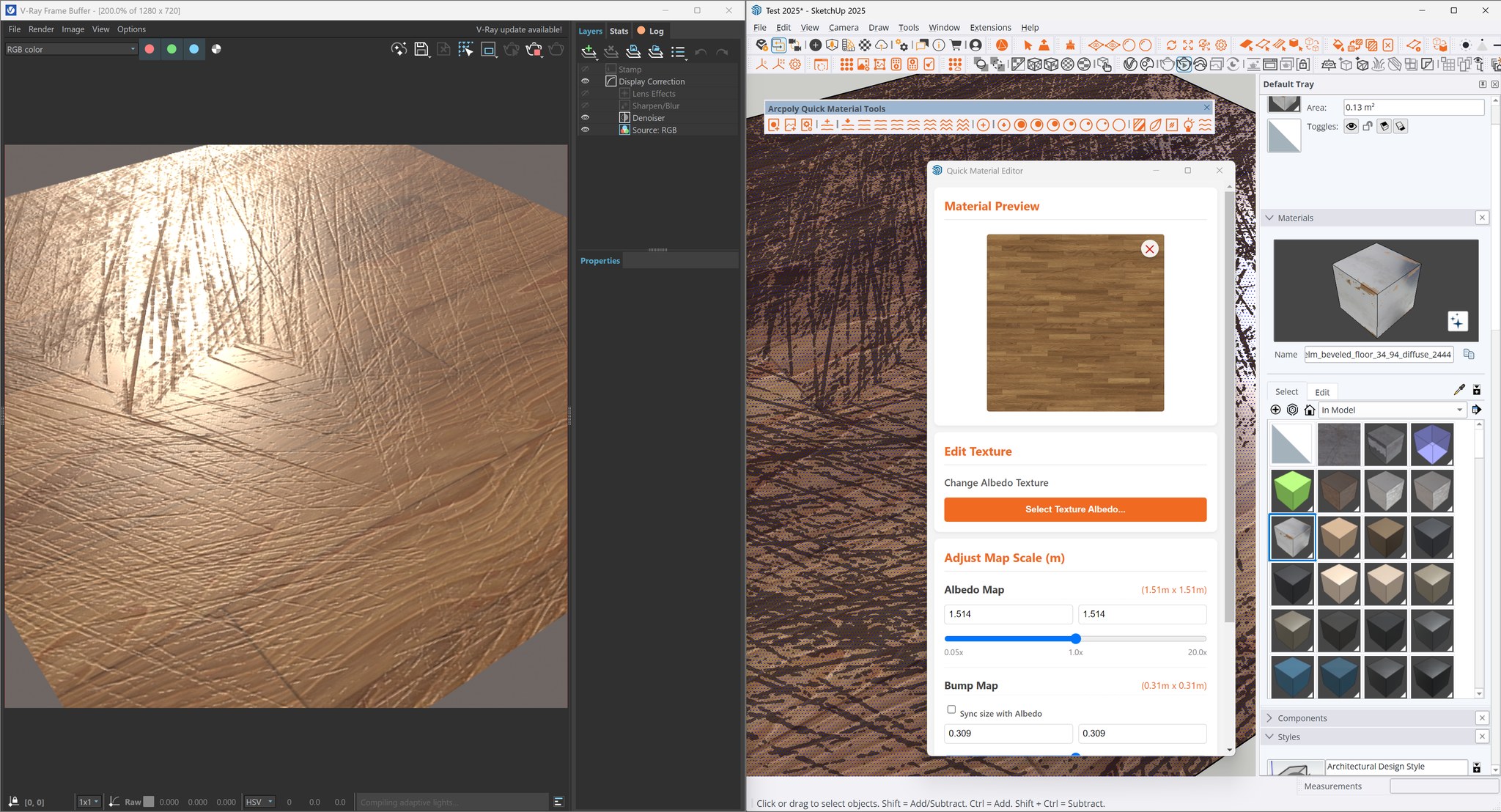1501x812 pixels.
Task: Click the In Model home icon in Materials
Action: tap(1310, 410)
